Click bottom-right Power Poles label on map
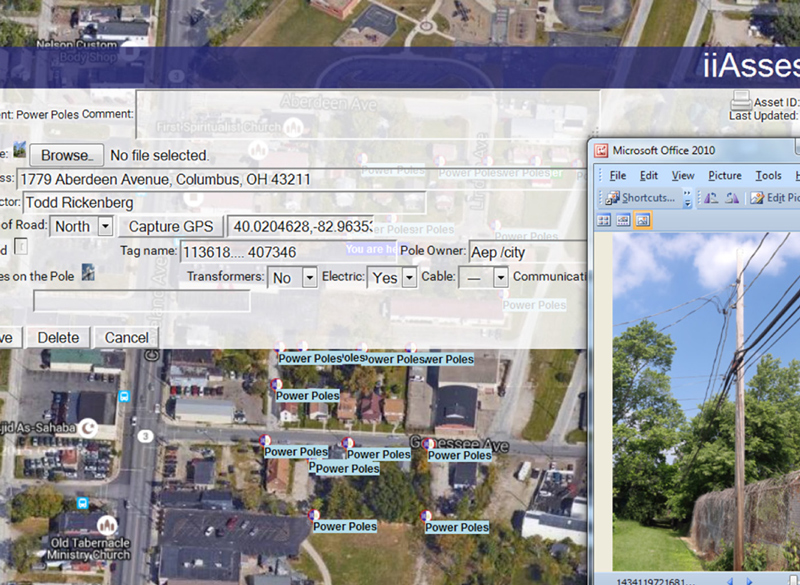Image resolution: width=800 pixels, height=585 pixels. 457,527
